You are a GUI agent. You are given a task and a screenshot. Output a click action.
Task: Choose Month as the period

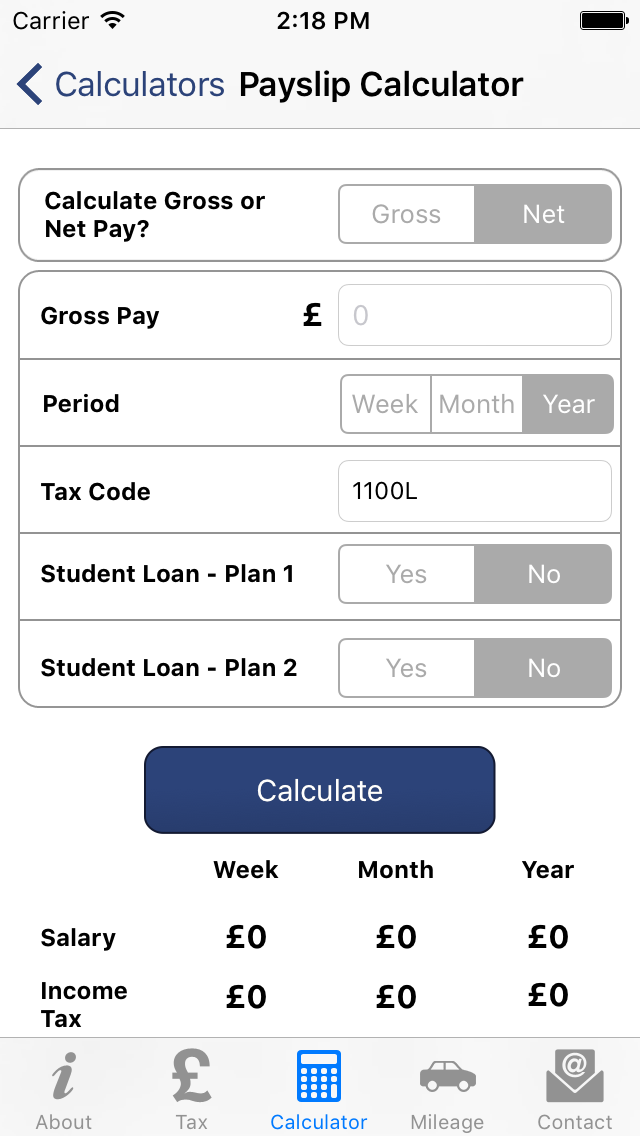click(477, 404)
